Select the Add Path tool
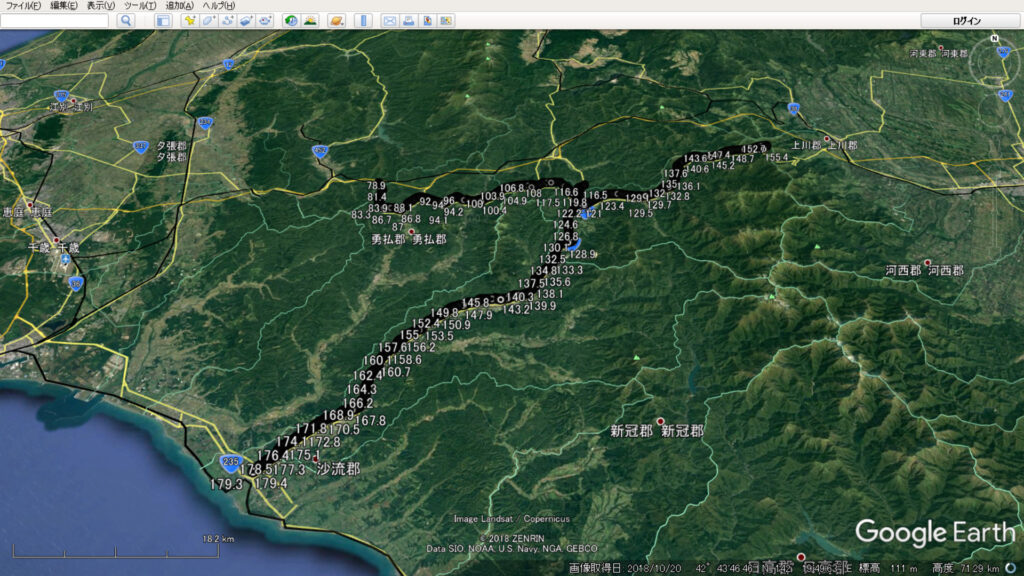Image resolution: width=1024 pixels, height=576 pixels. pos(227,20)
